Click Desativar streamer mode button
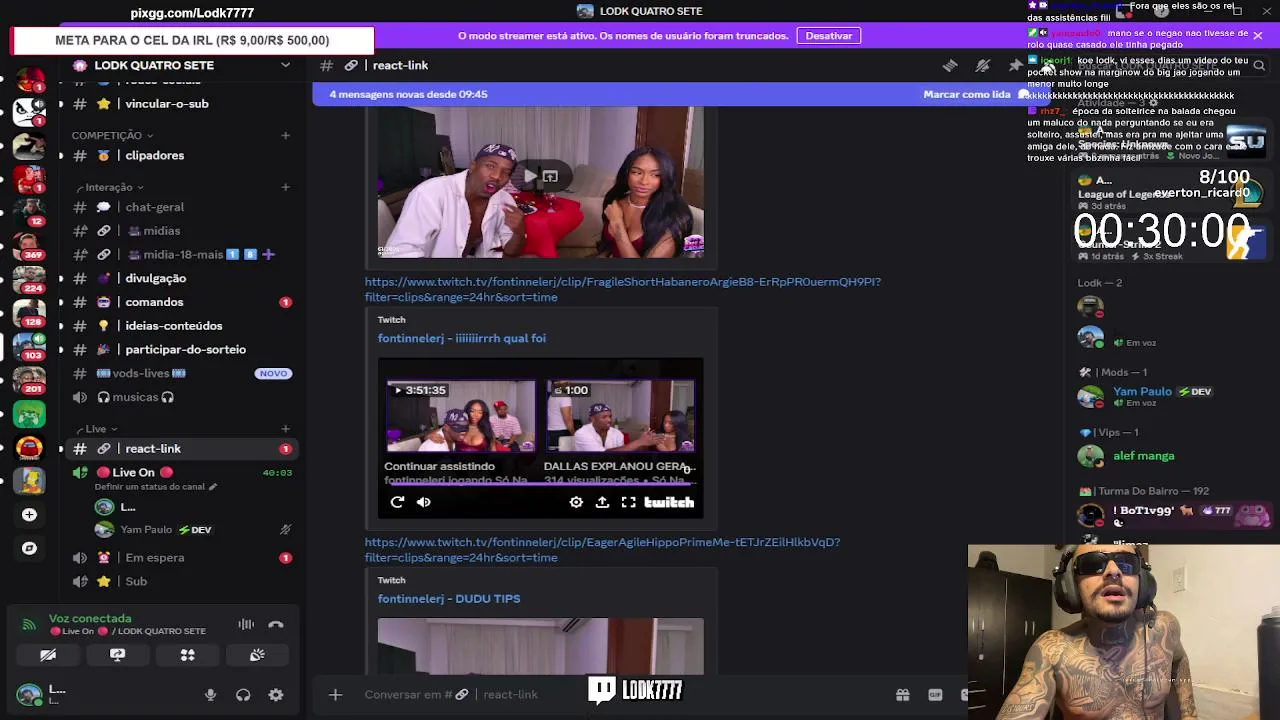The image size is (1280, 720). 829,36
